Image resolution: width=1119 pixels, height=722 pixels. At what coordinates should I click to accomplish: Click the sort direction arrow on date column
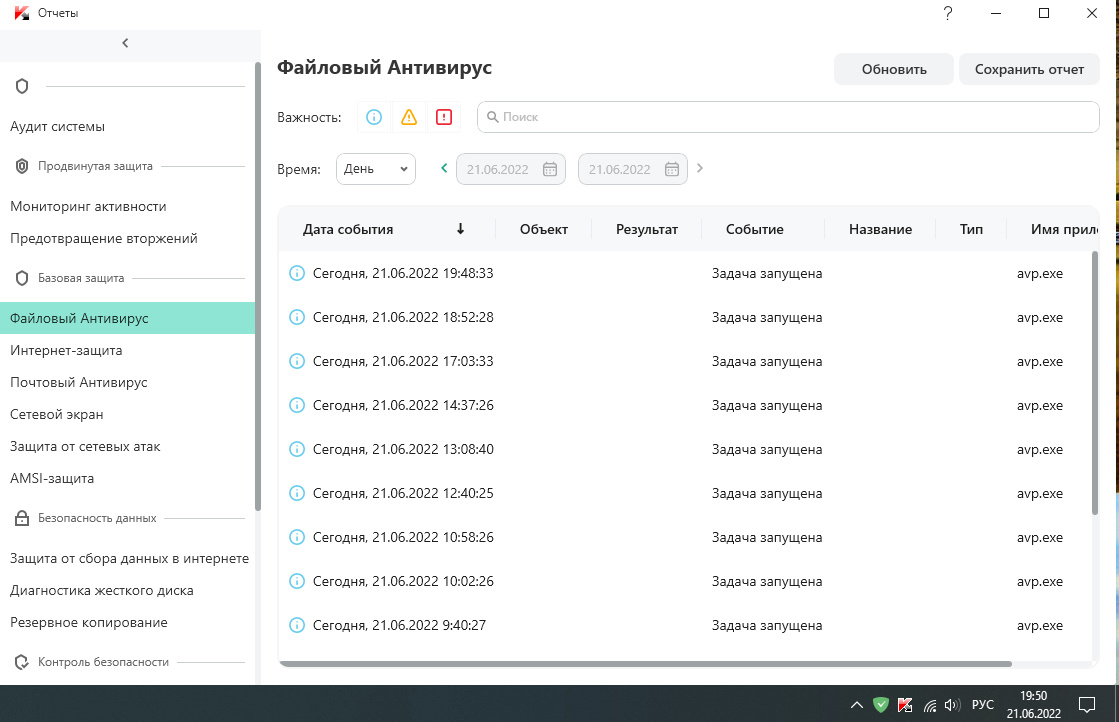(x=460, y=229)
